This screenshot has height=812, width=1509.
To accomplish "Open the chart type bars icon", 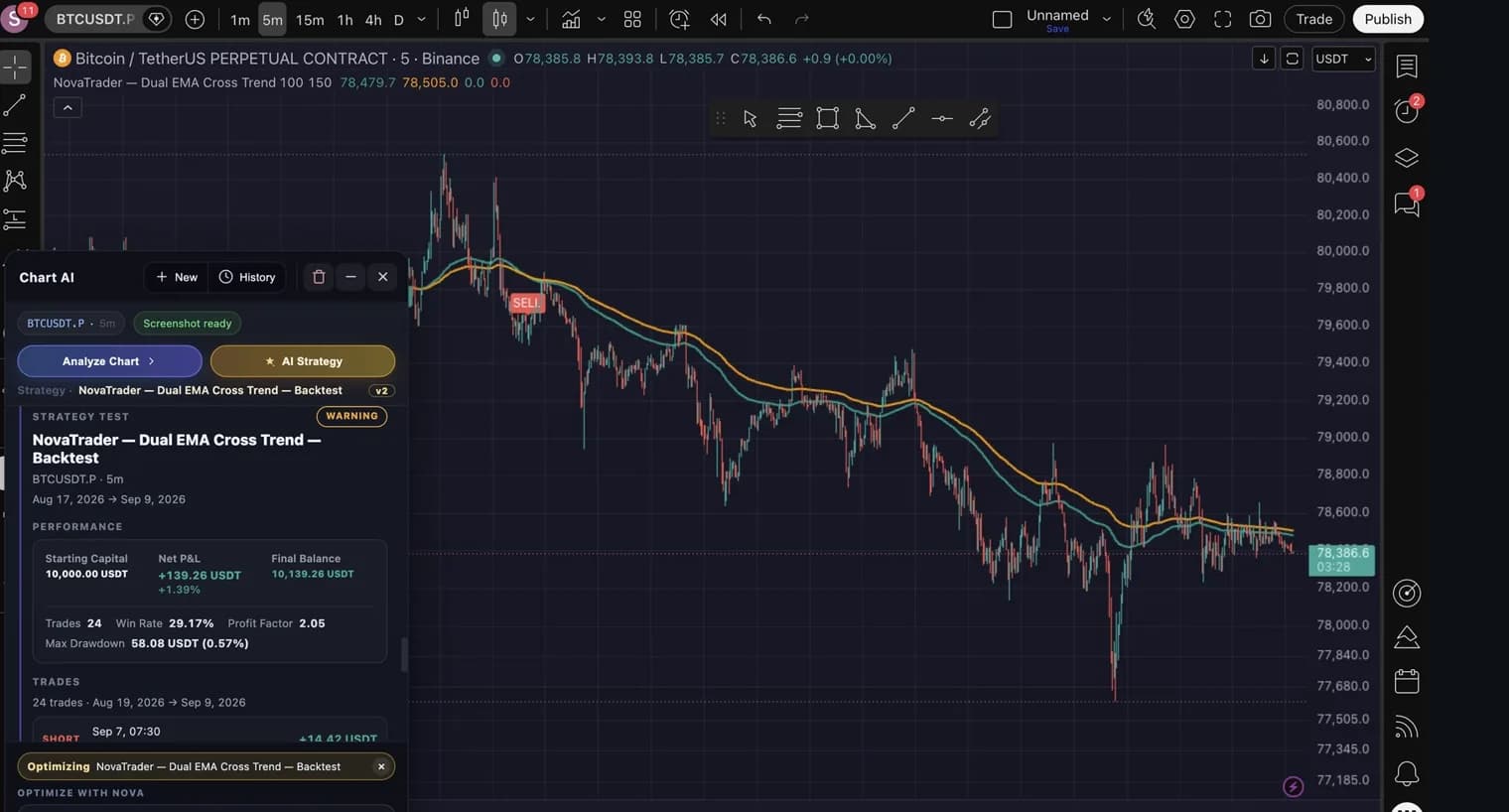I will tap(462, 19).
